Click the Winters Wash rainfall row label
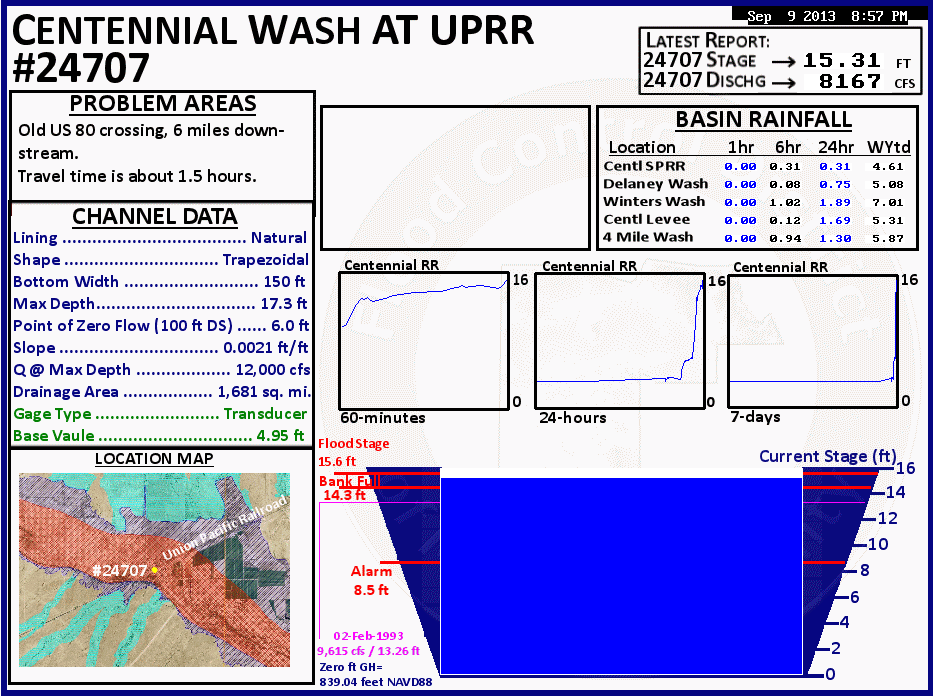The width and height of the screenshot is (933, 696). [x=654, y=202]
